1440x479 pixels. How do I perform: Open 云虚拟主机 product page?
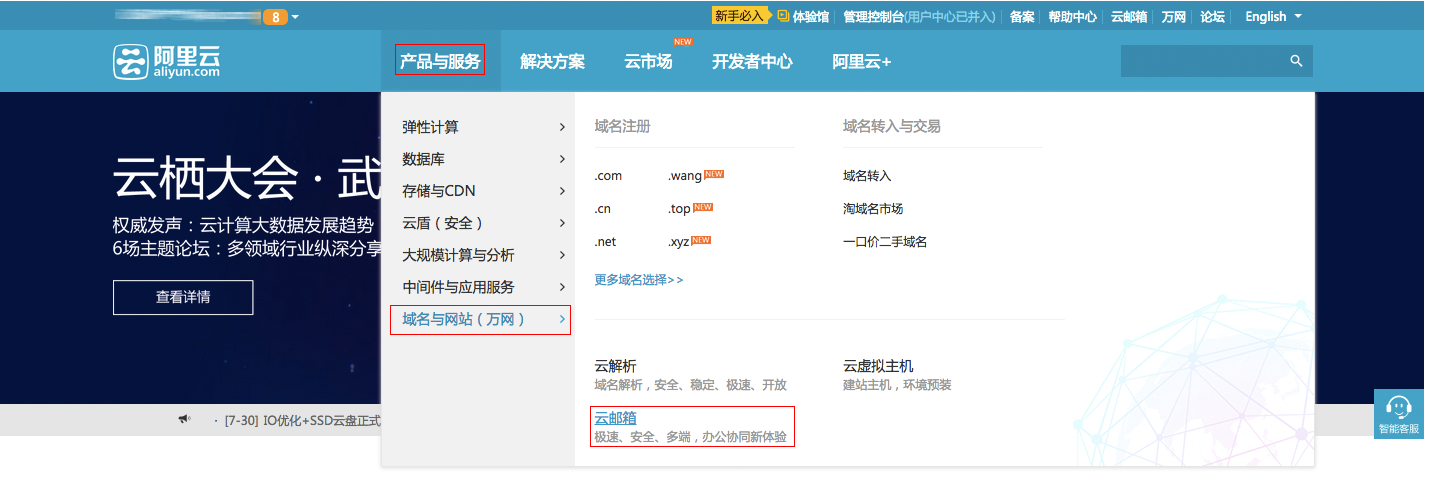[878, 366]
